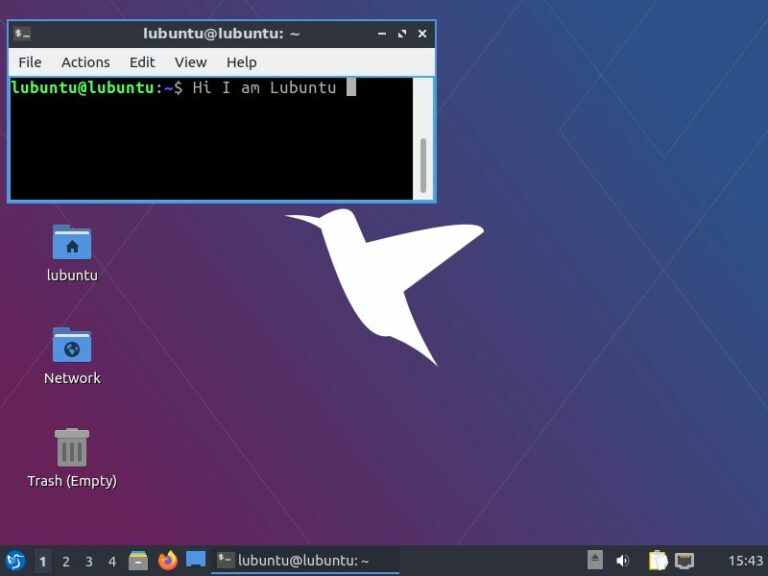Image resolution: width=768 pixels, height=576 pixels.
Task: Close the terminal window
Action: 422,34
